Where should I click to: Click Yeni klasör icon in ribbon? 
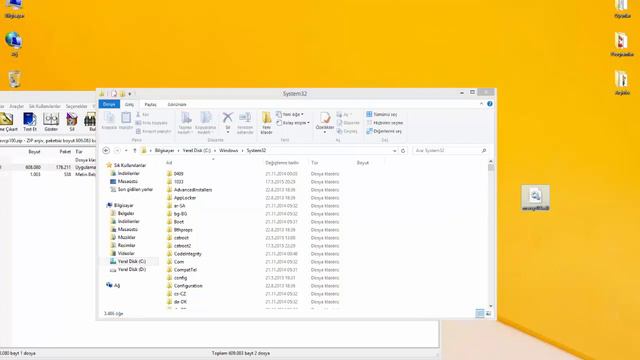click(267, 123)
